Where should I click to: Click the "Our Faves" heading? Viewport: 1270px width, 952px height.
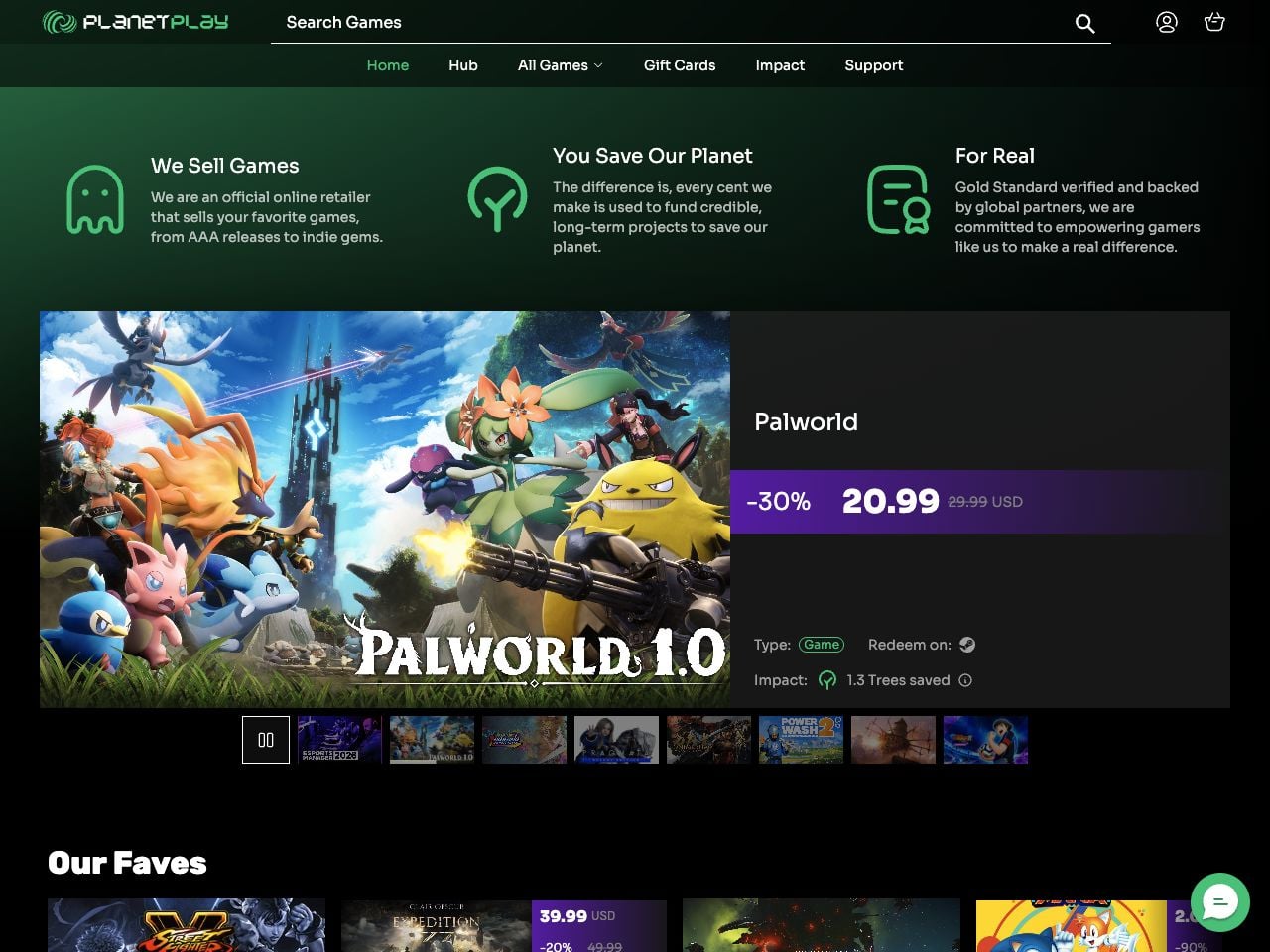(127, 863)
